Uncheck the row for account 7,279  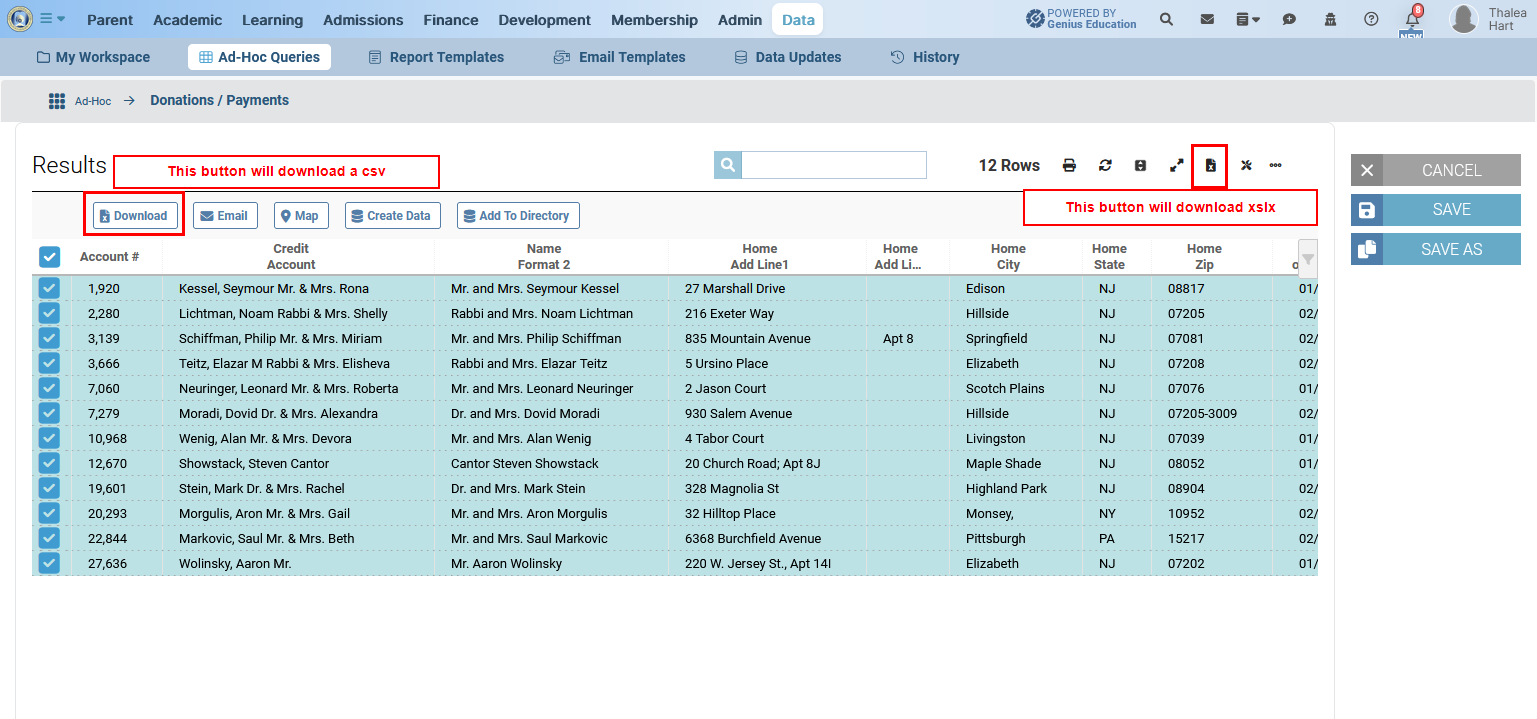pos(49,413)
